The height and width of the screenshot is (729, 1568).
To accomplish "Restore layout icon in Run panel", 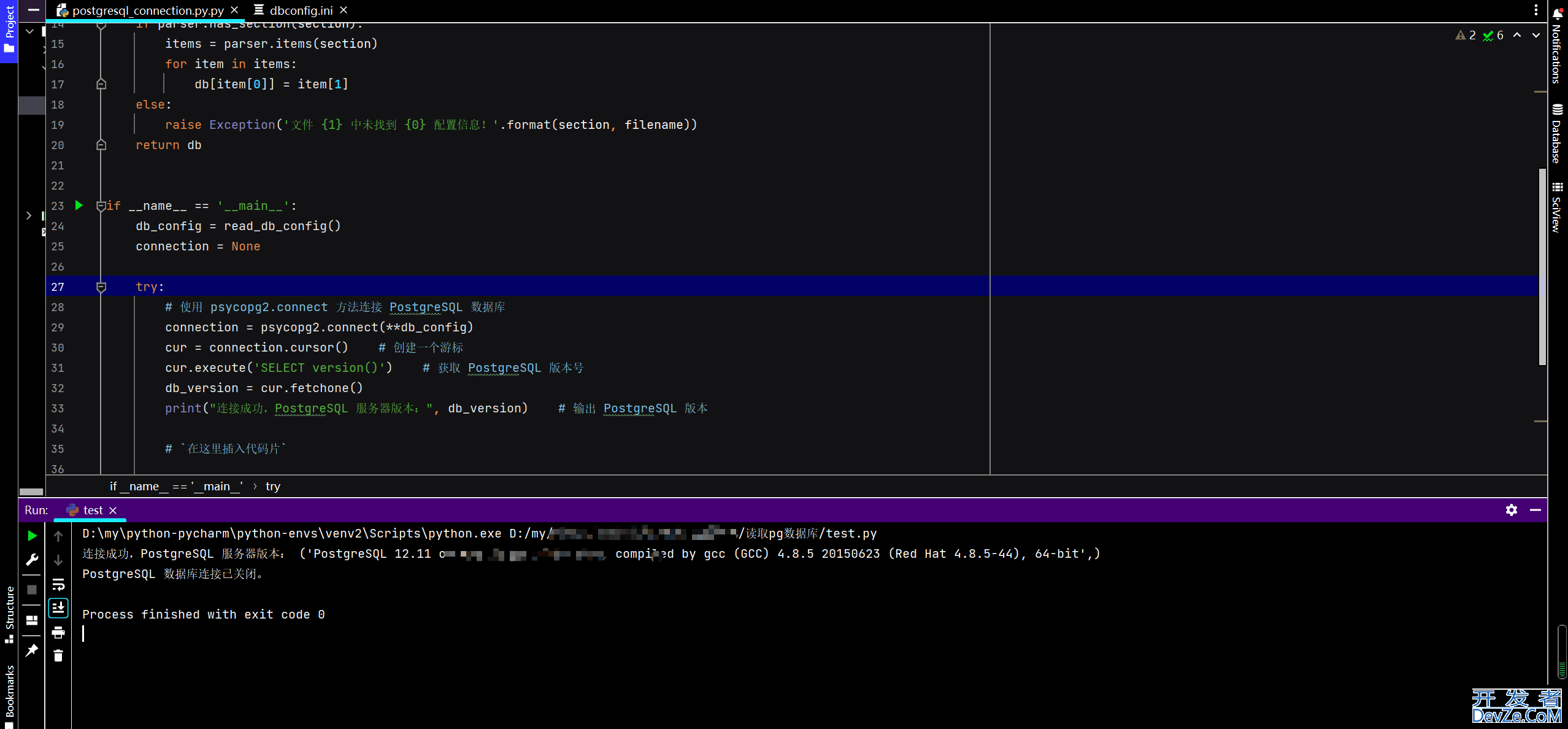I will click(x=32, y=620).
